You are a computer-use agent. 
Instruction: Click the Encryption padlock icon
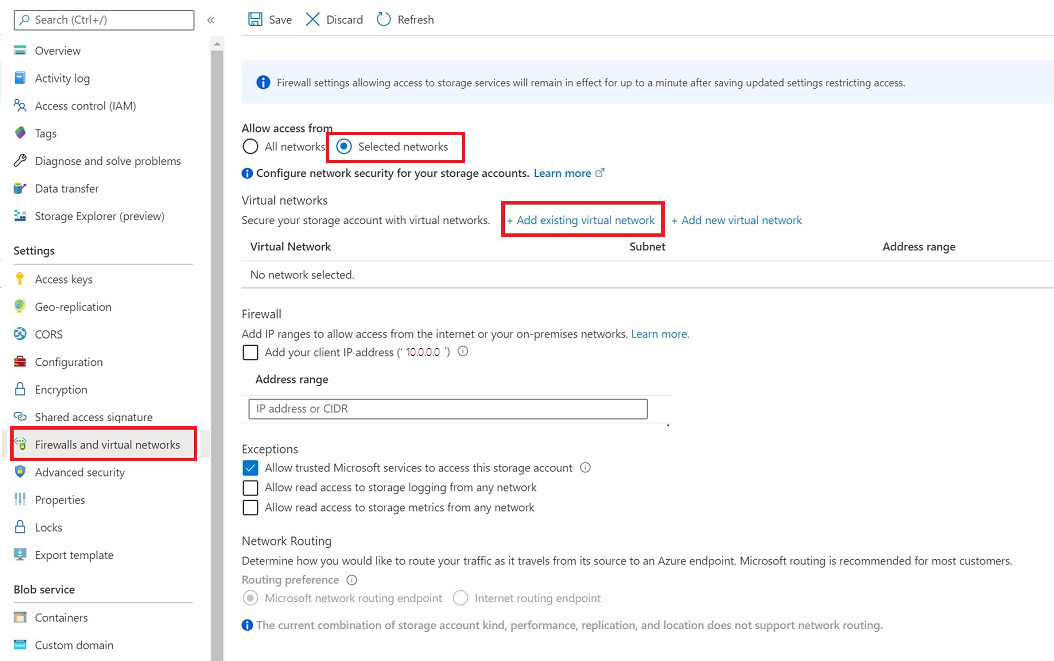click(x=20, y=389)
